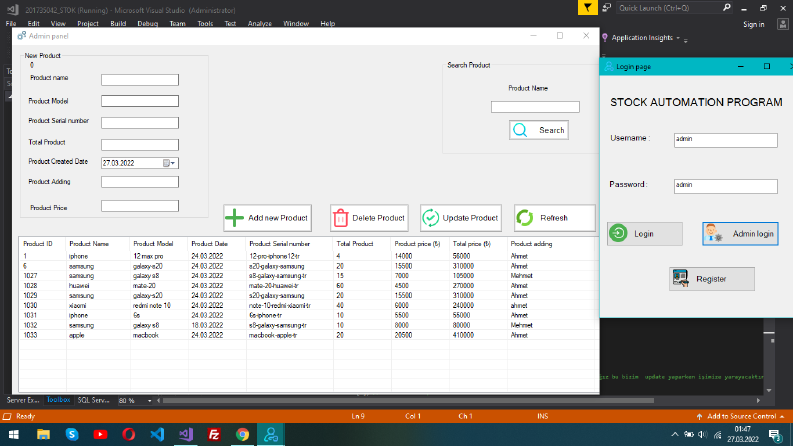Click the Register button
793x446 pixels.
(712, 279)
